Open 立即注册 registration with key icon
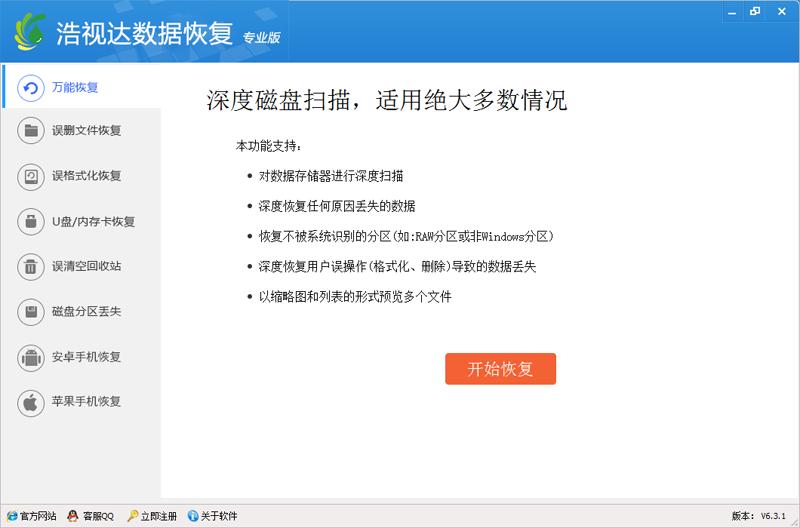 [152, 516]
